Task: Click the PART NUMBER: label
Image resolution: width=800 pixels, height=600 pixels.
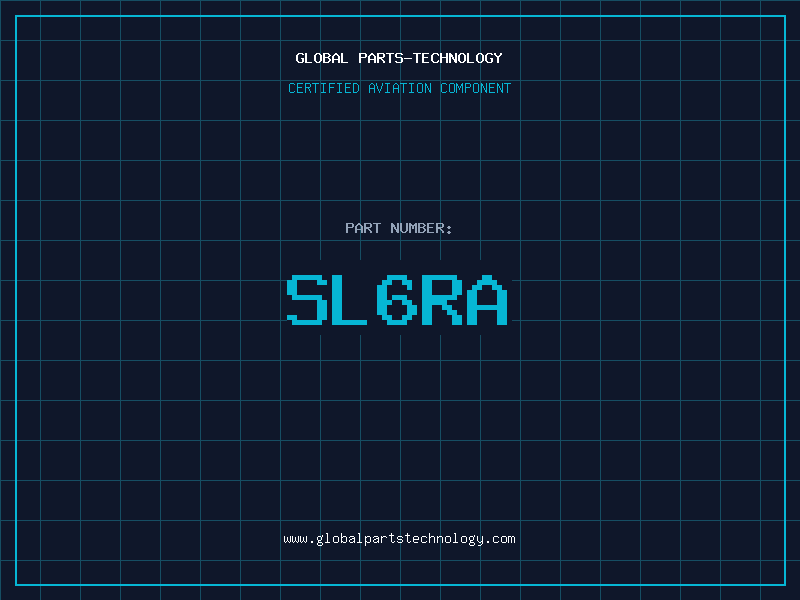Action: click(x=398, y=228)
